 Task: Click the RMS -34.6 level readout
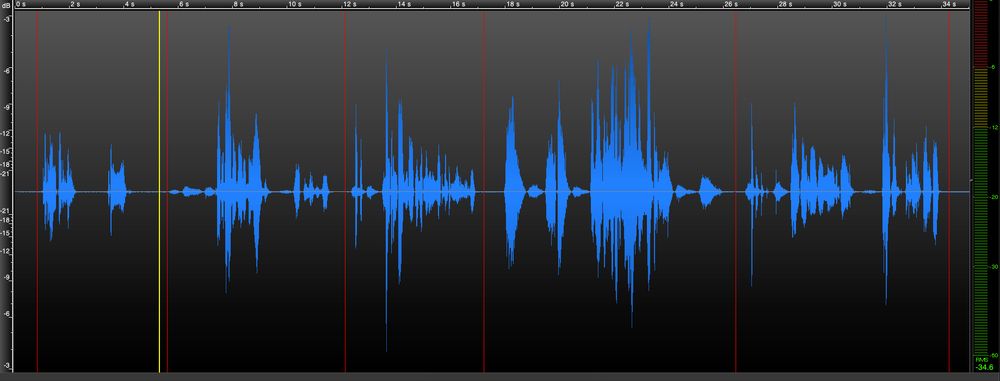(x=984, y=364)
